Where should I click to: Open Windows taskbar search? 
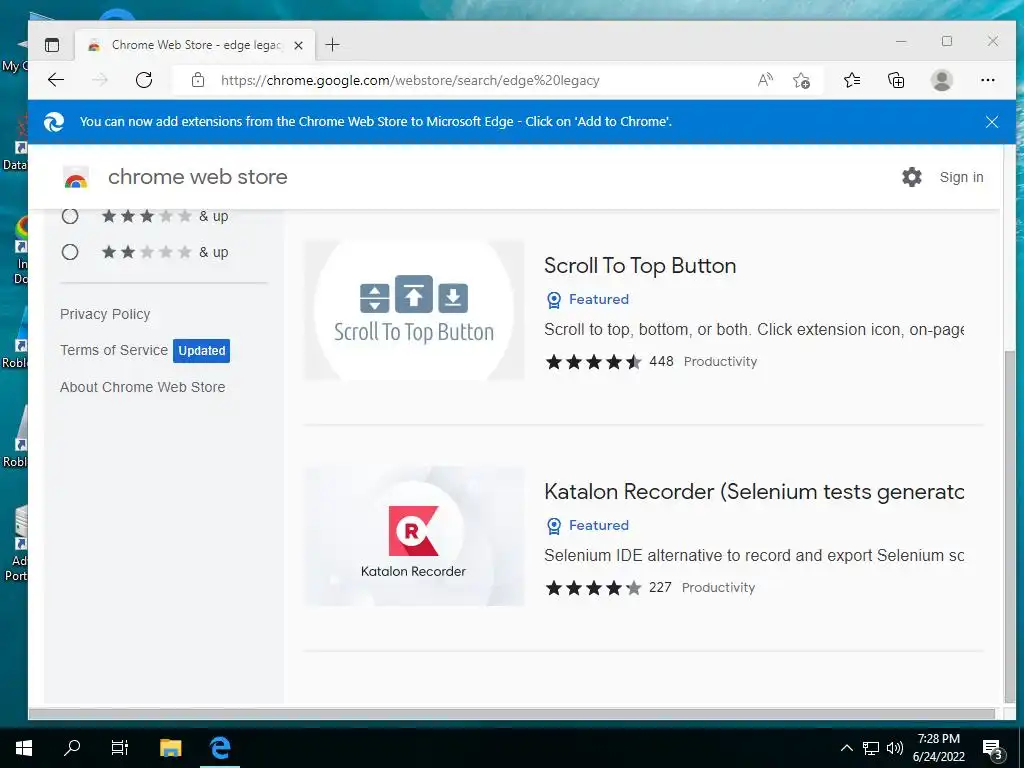[x=72, y=748]
